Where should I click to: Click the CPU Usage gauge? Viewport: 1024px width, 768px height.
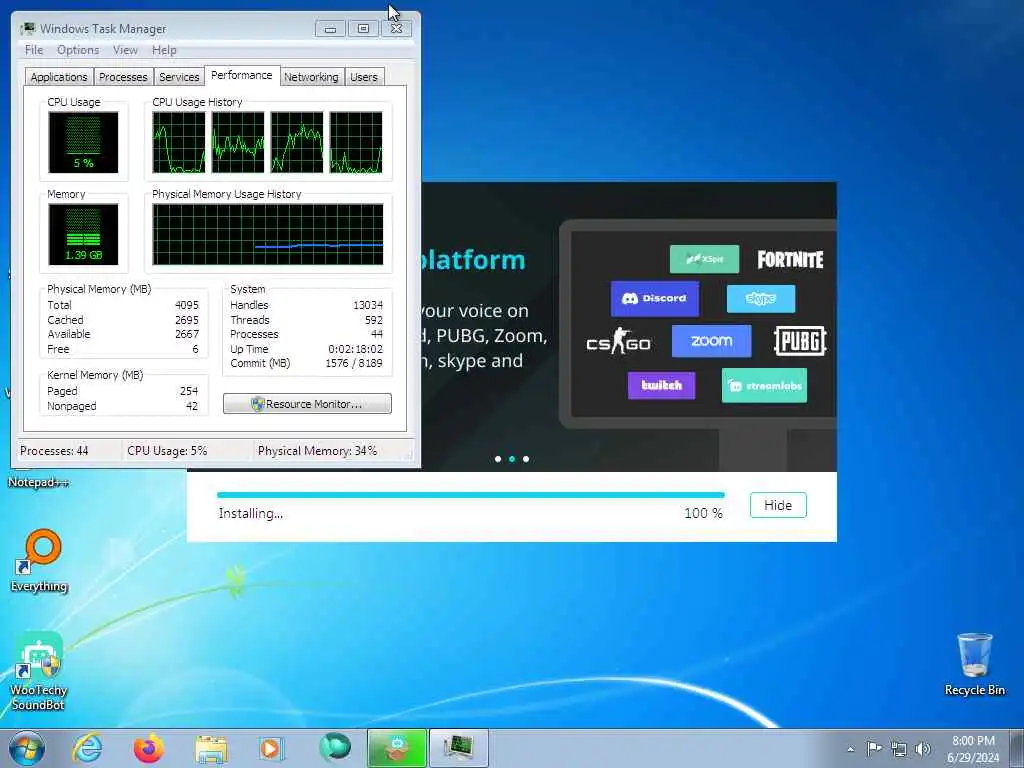tap(83, 142)
